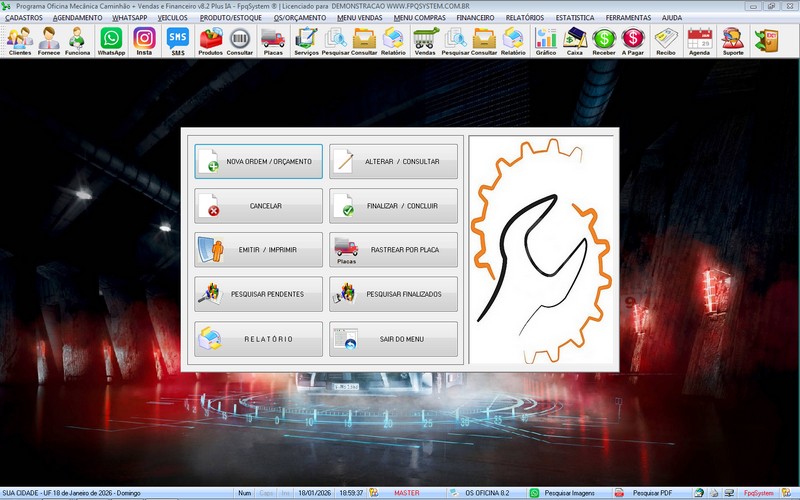Click Pesquisar icon right of Serviços
The height and width of the screenshot is (500, 800).
pyautogui.click(x=336, y=41)
